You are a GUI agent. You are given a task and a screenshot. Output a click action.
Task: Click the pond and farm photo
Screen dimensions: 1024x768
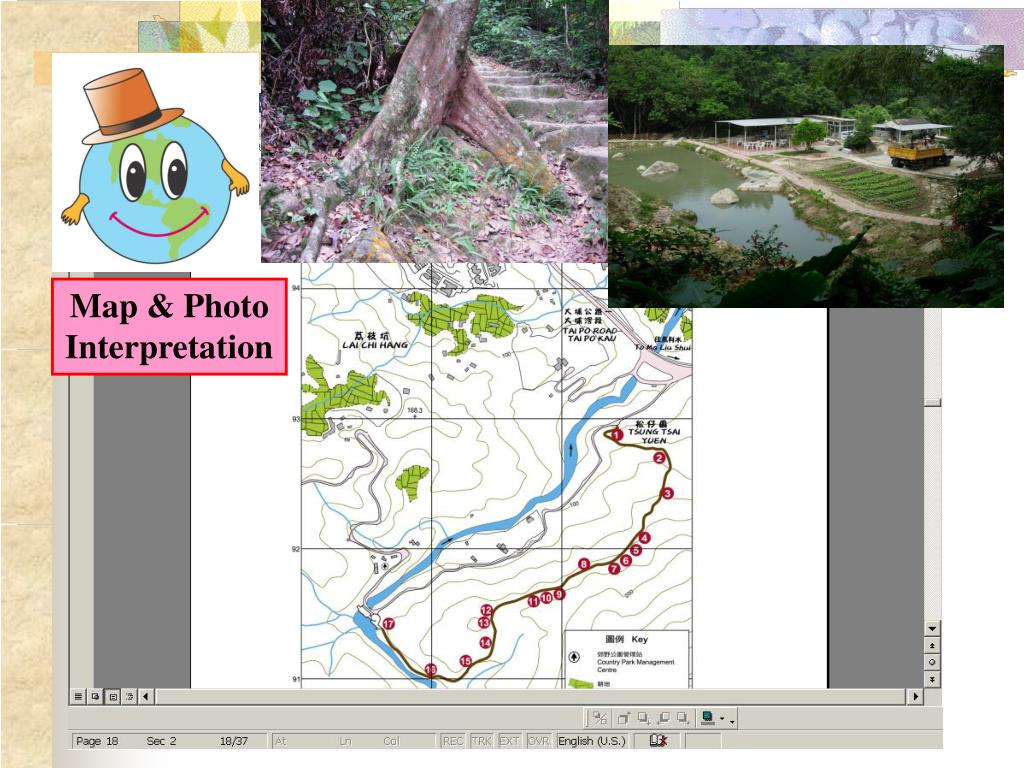(806, 176)
